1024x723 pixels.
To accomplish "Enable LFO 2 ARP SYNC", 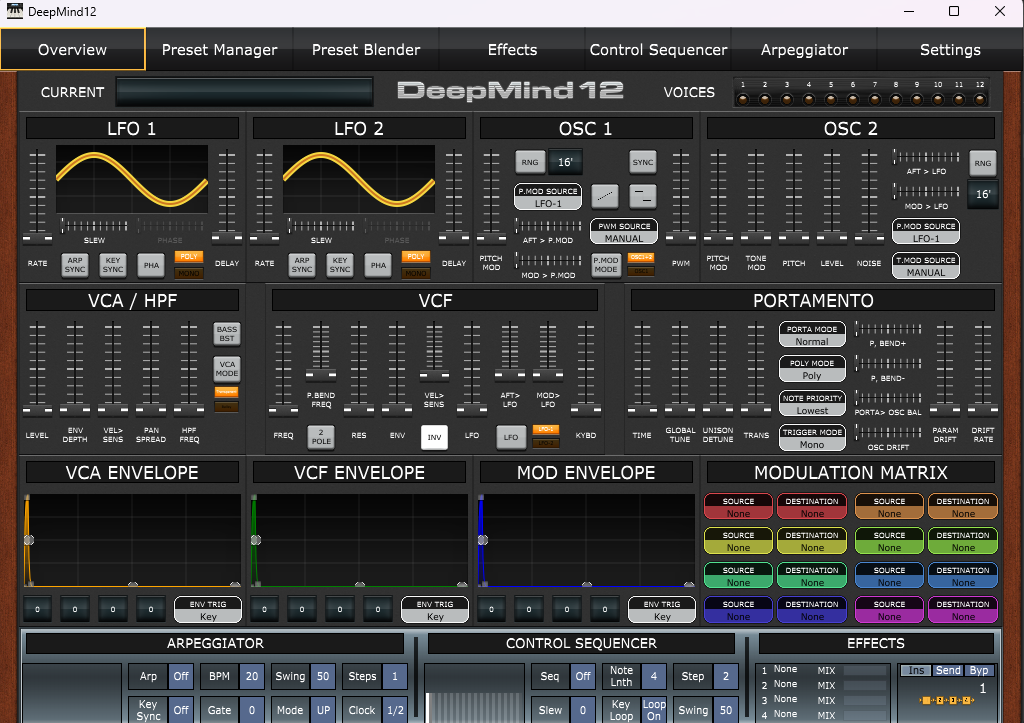I will [x=302, y=265].
